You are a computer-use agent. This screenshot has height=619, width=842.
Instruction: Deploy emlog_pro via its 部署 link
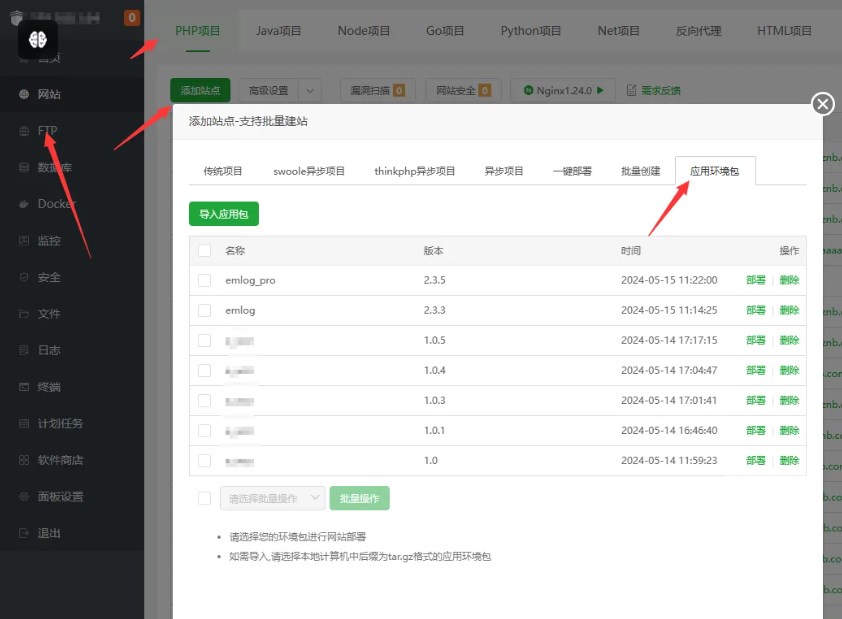[754, 281]
